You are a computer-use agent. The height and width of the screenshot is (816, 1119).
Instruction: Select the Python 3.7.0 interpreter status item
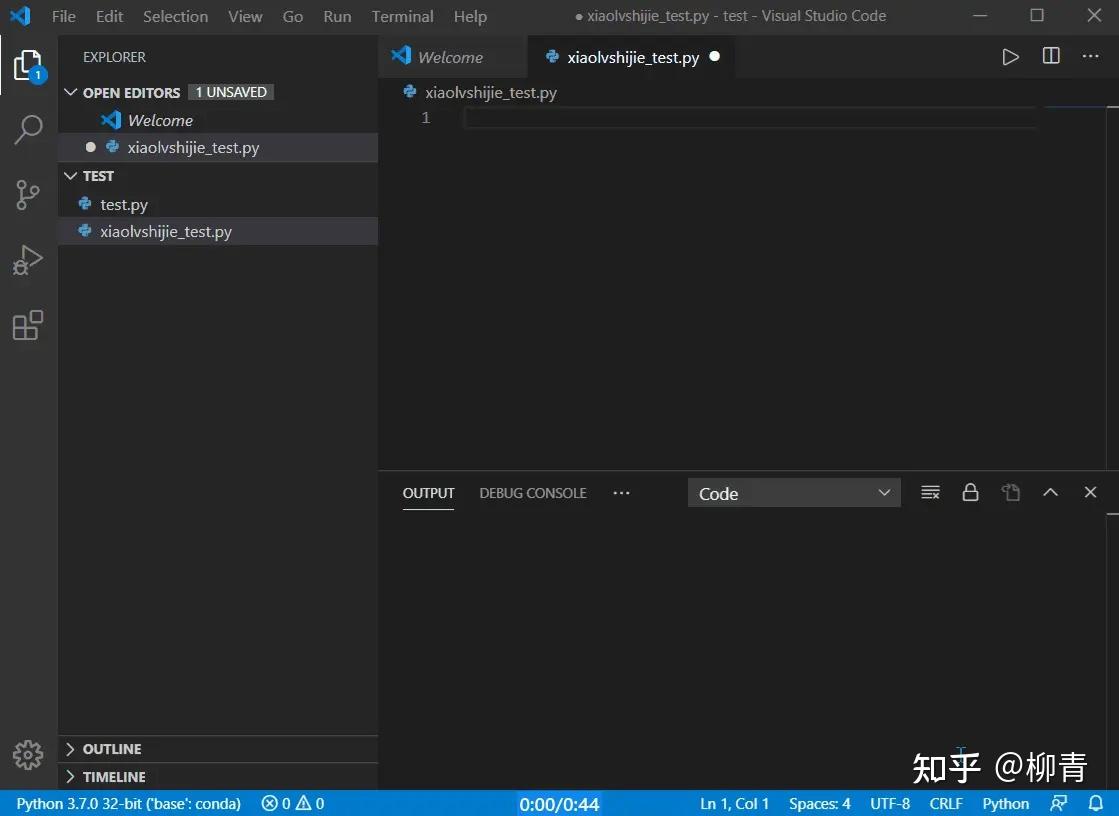point(128,804)
